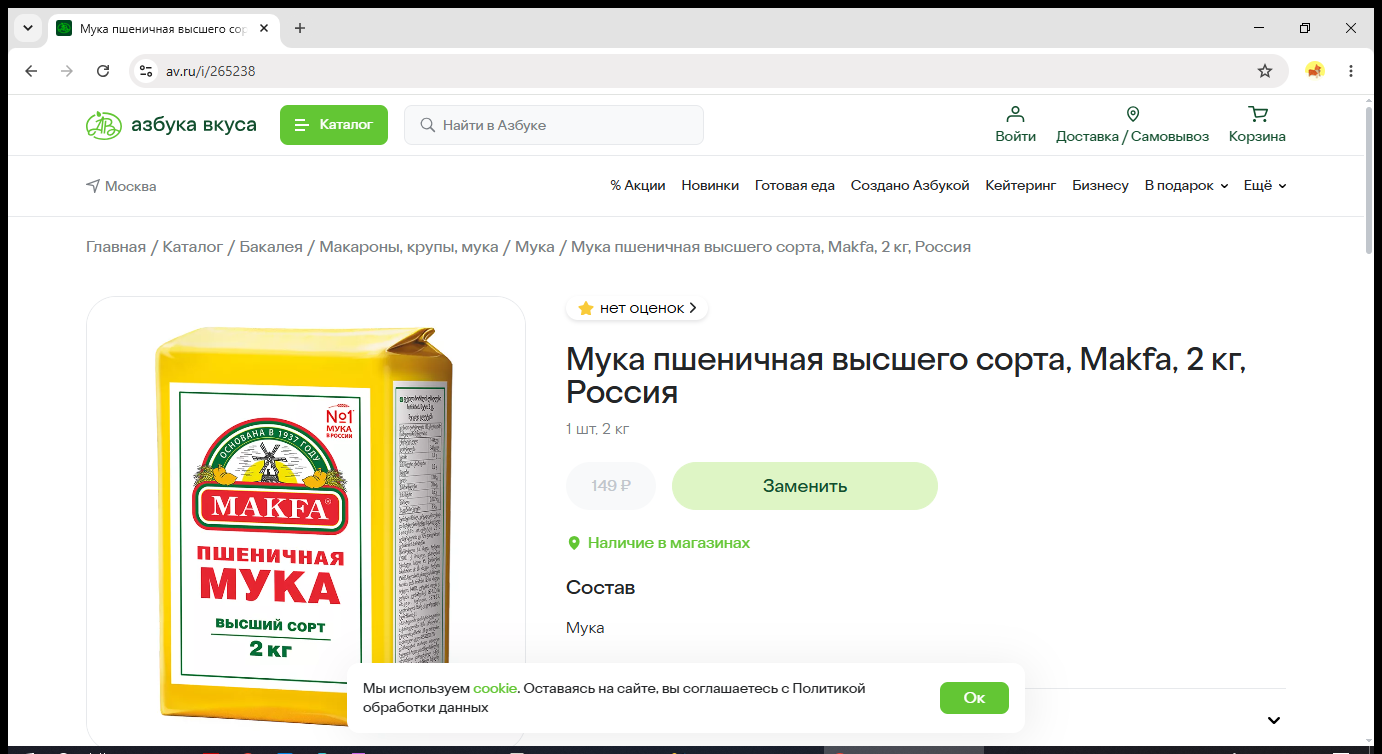Image resolution: width=1382 pixels, height=754 pixels.
Task: Change the city from Москва
Action: (121, 186)
